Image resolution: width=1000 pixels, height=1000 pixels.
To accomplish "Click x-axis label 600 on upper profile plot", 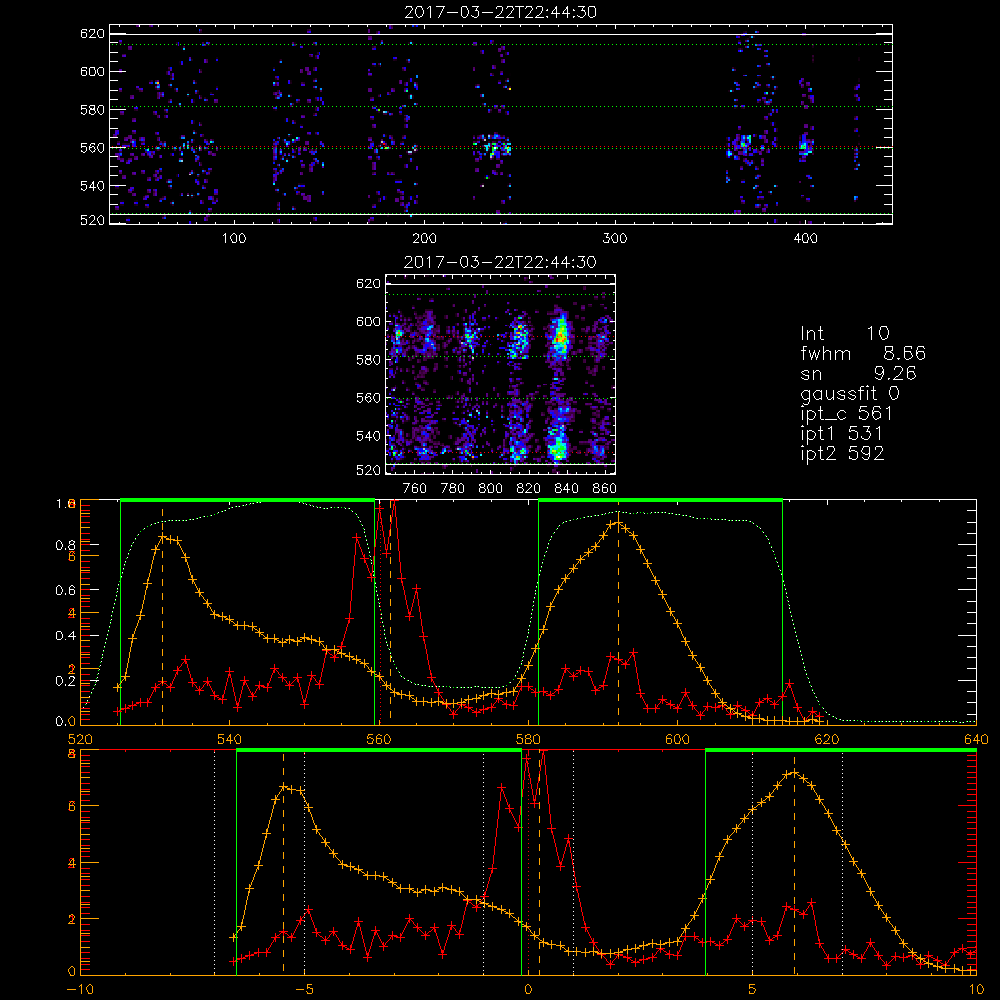I will pos(677,740).
